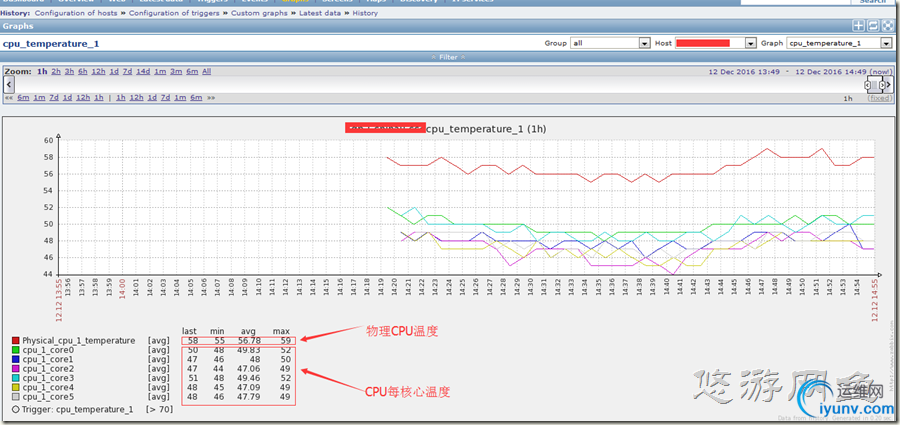
Task: Click green swatch of cpu_1_core0
Action: 15,350
